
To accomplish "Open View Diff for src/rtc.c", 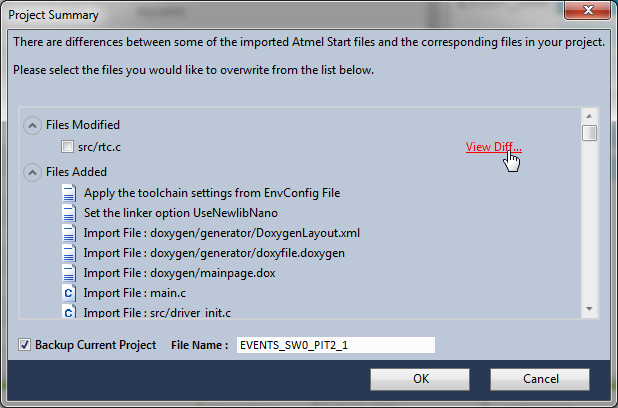I will pos(493,147).
